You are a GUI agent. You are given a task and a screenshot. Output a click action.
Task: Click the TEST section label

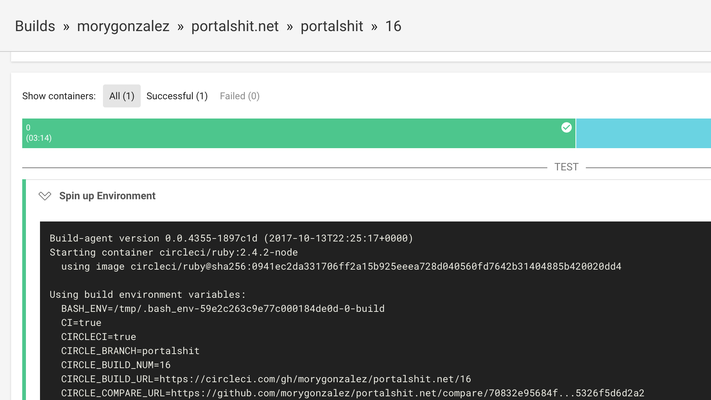[566, 167]
